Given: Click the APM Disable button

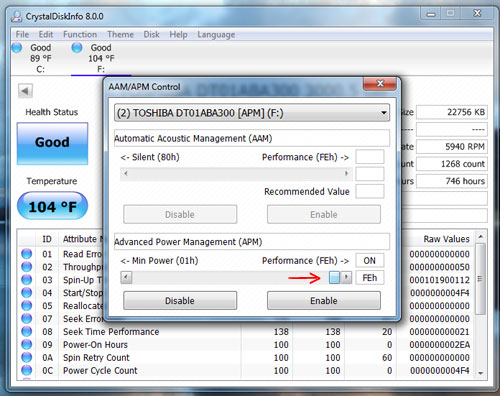Looking at the screenshot, I should 180,301.
